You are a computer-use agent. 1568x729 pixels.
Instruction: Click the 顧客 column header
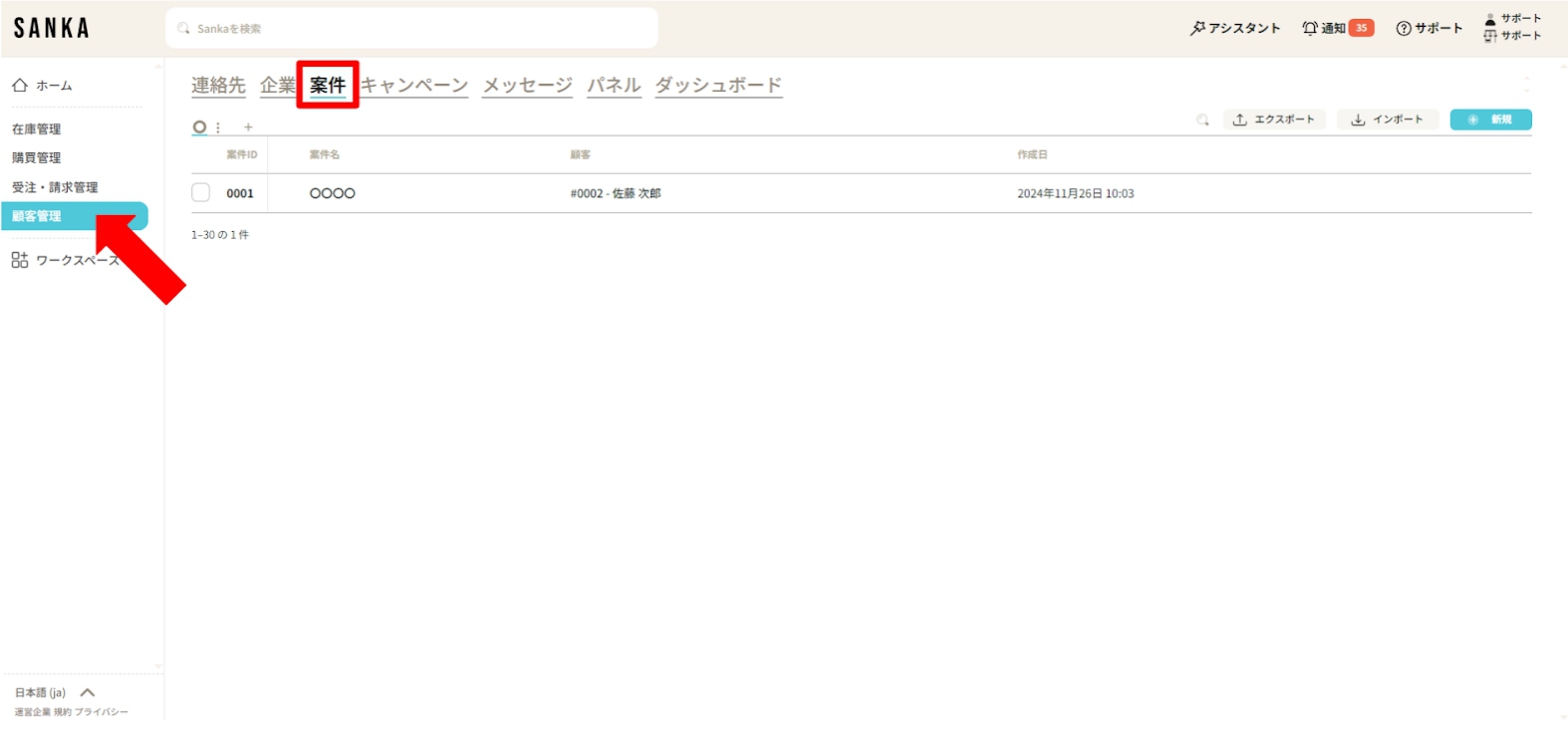click(581, 154)
